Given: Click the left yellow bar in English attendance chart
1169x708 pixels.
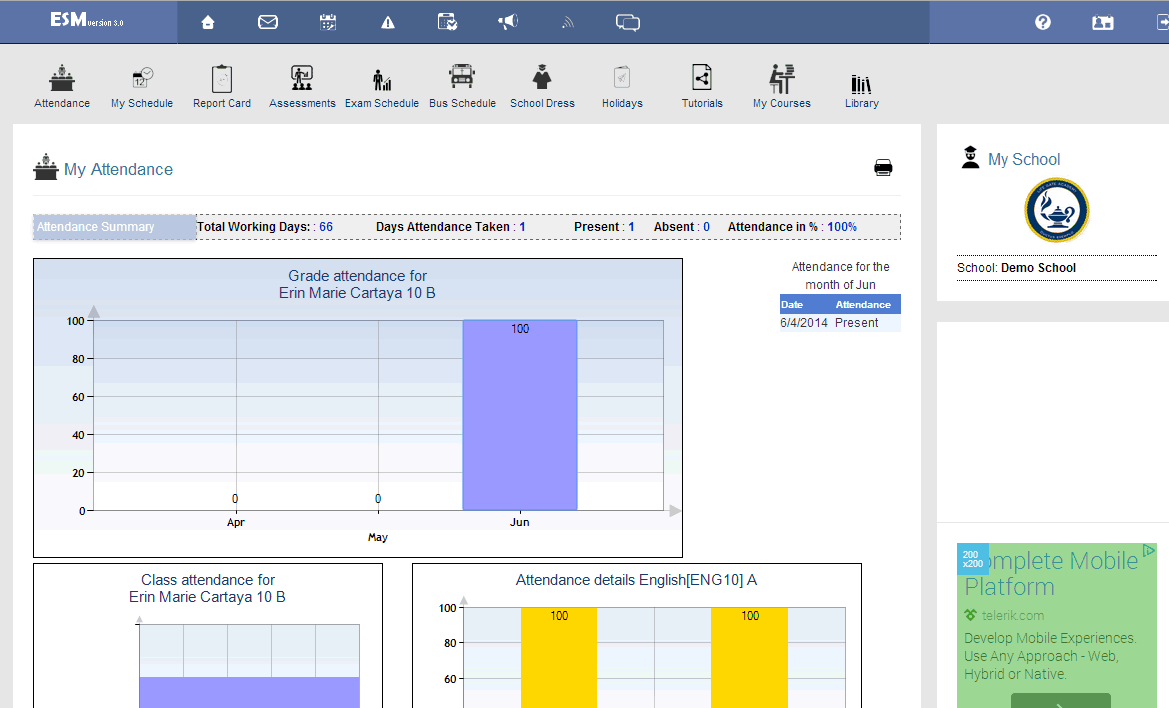Looking at the screenshot, I should click(559, 657).
